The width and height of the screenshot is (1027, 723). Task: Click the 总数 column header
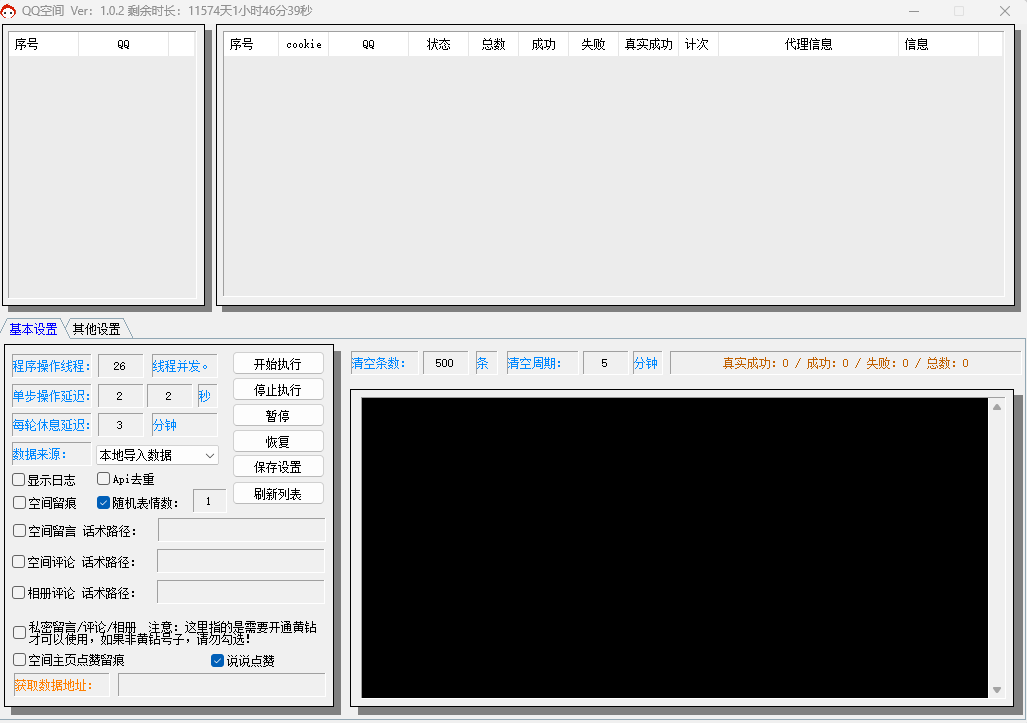tap(494, 44)
